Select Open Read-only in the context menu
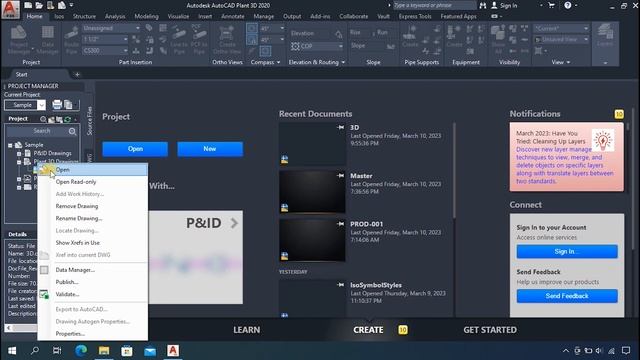Screen dimensions: 640x360 coord(93,182)
